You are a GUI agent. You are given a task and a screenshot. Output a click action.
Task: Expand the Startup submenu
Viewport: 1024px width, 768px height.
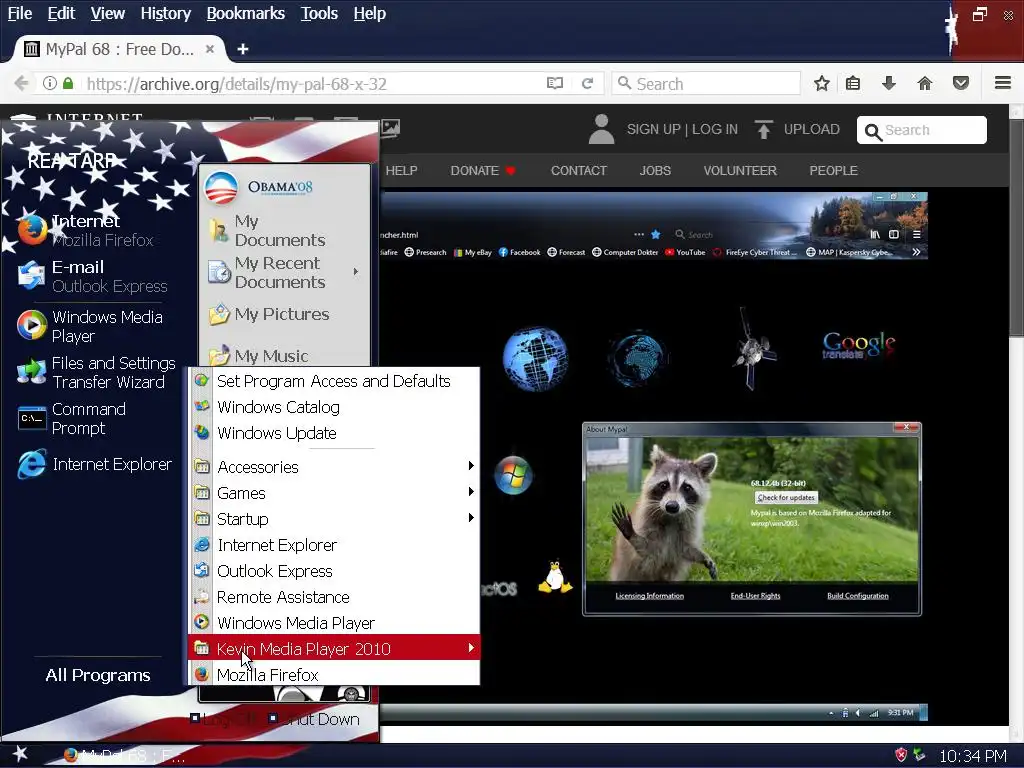[471, 518]
